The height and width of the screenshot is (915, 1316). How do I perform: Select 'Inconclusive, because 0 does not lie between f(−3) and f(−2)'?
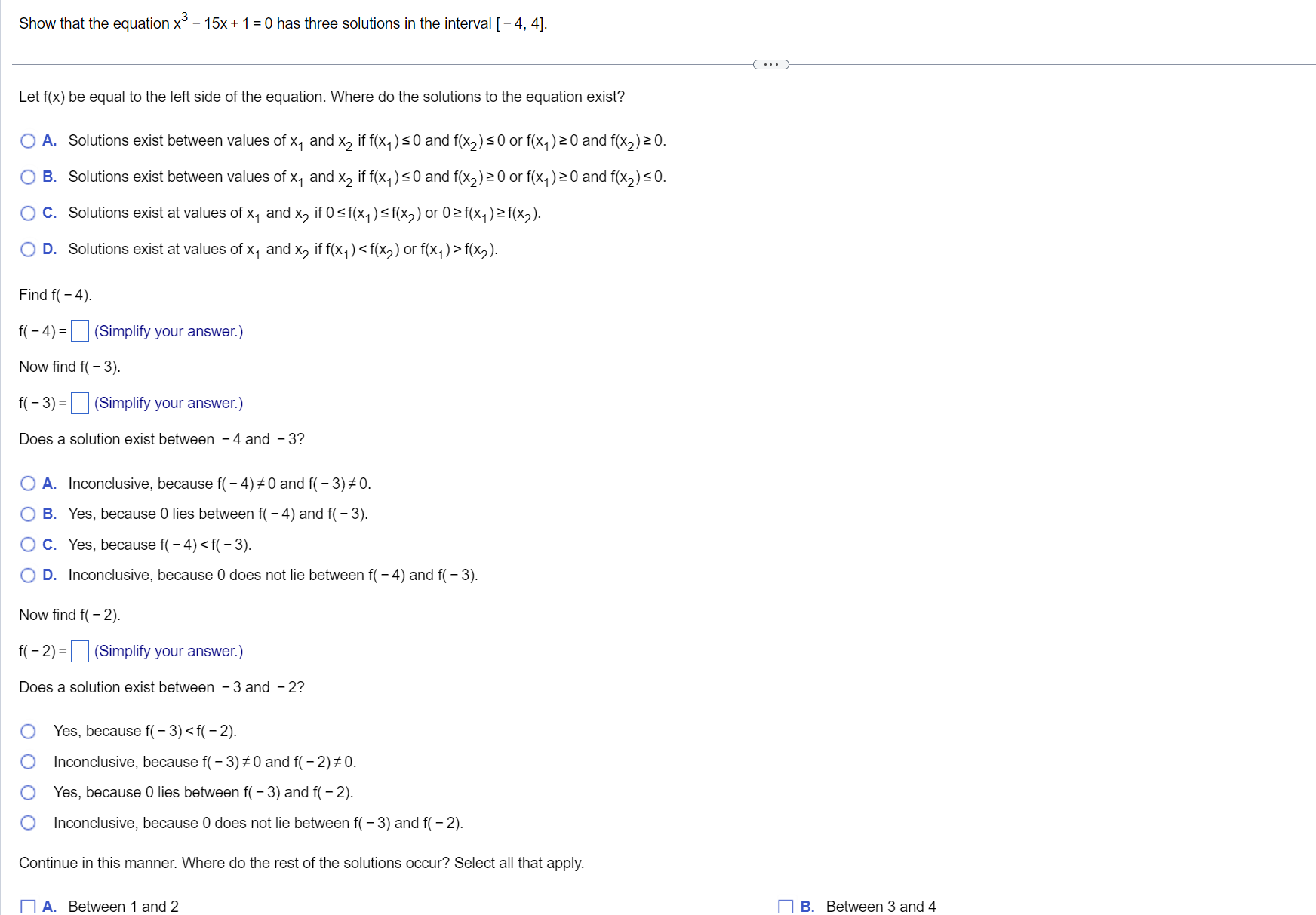29,822
